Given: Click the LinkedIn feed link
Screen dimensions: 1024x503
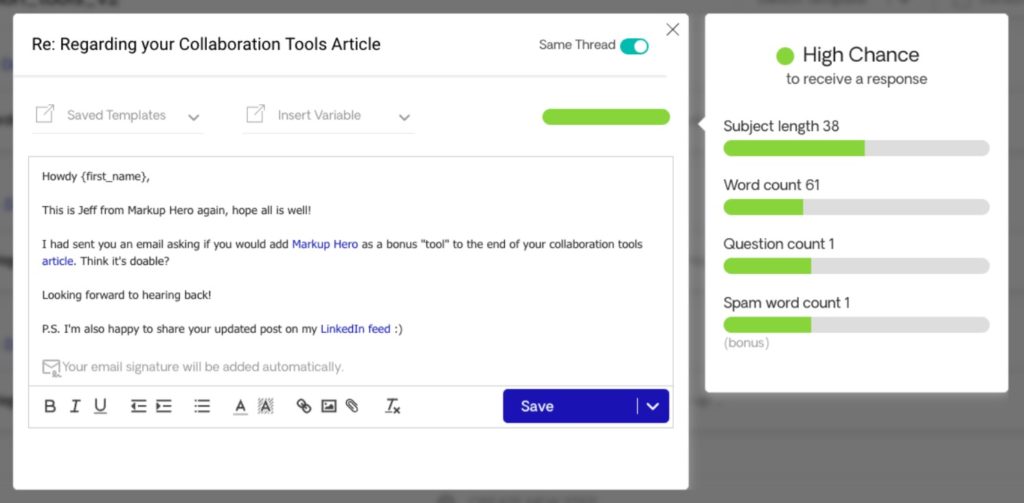Looking at the screenshot, I should point(355,329).
